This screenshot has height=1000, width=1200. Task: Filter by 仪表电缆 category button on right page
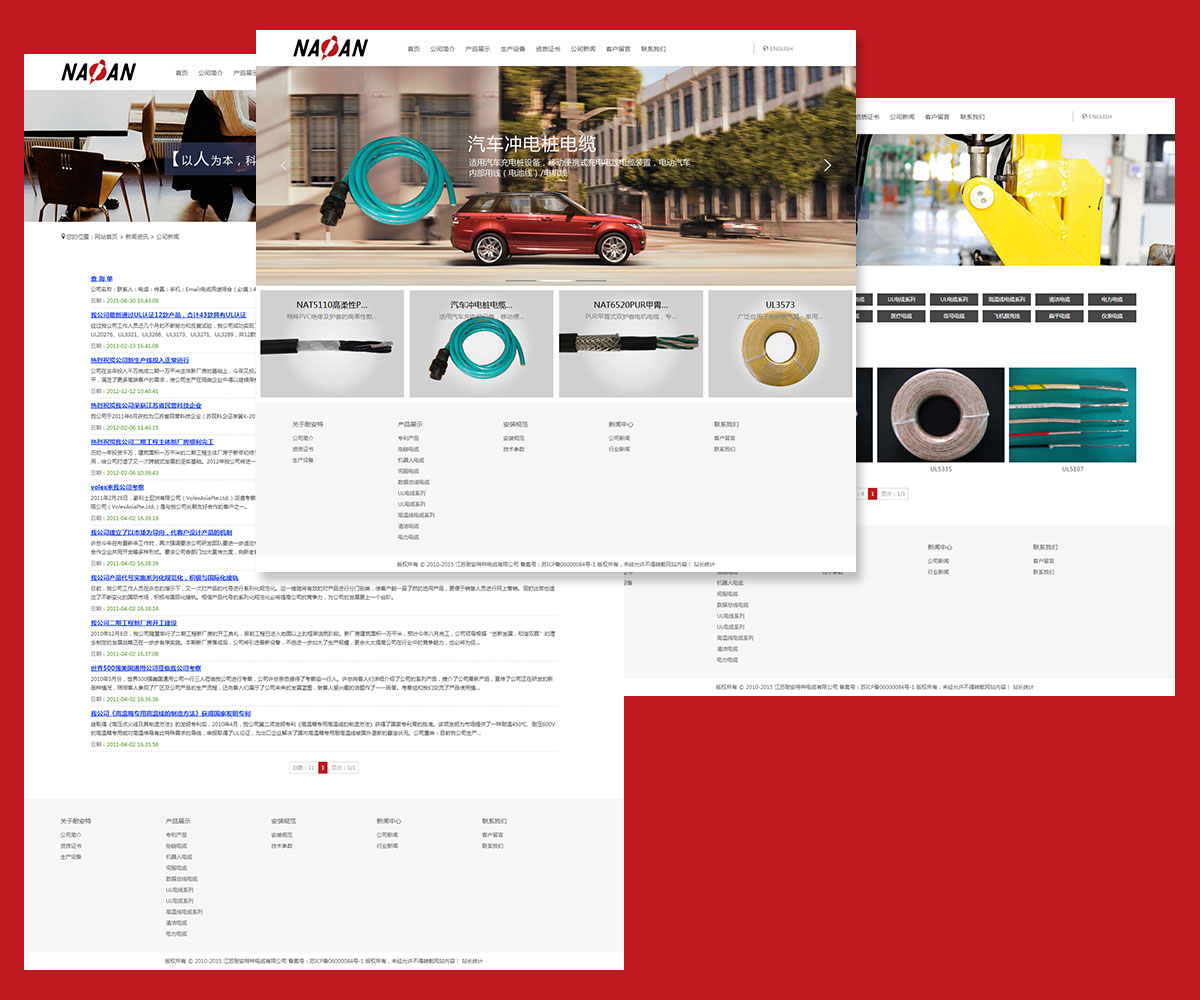click(1112, 316)
